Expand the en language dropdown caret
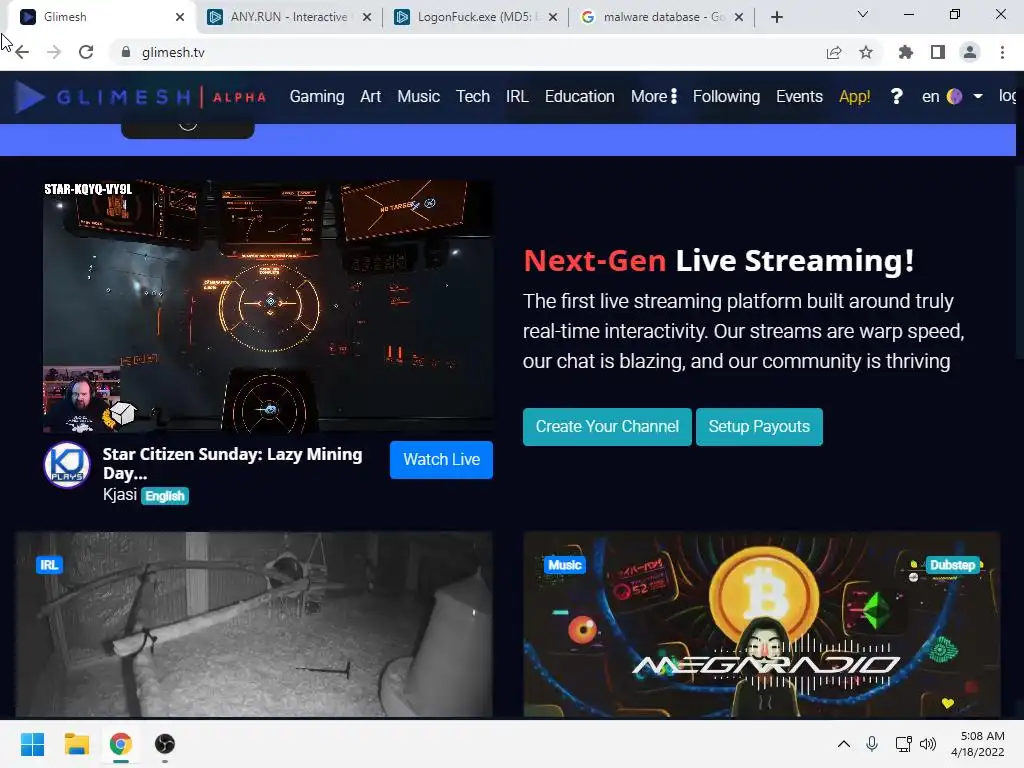Screen dimensions: 1024x768 click(978, 97)
